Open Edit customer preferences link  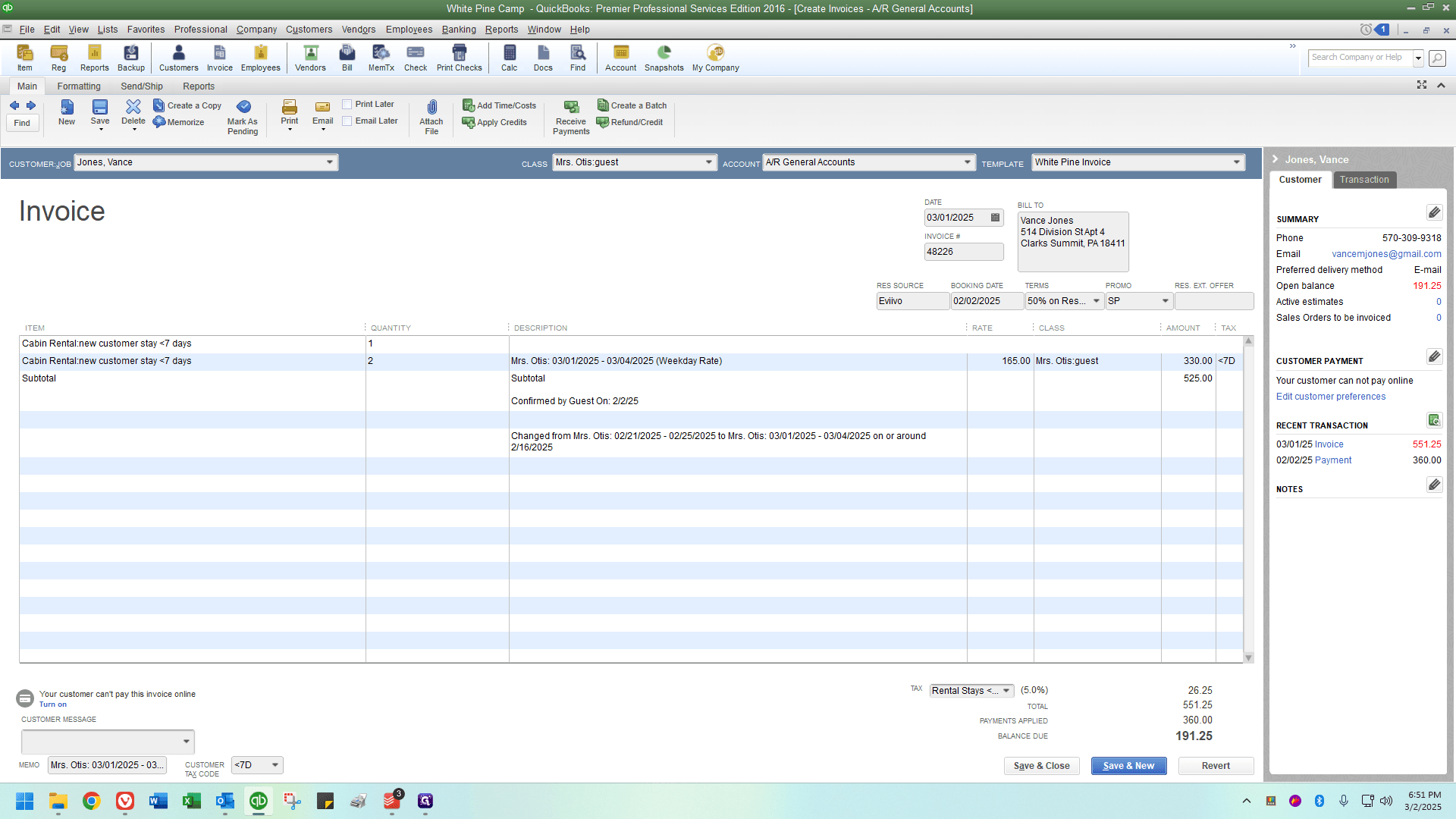tap(1330, 397)
